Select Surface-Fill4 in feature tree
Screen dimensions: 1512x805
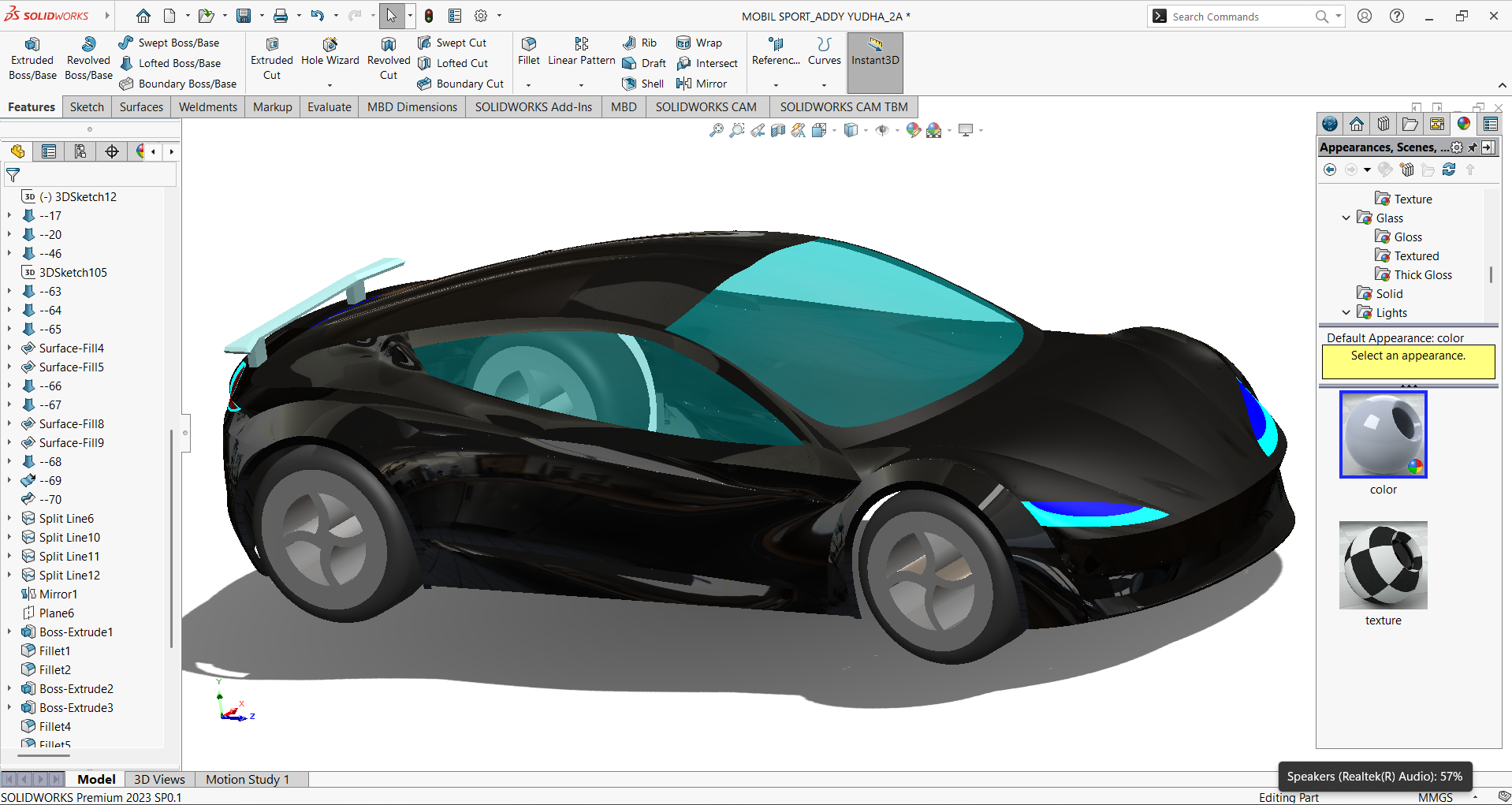point(71,348)
